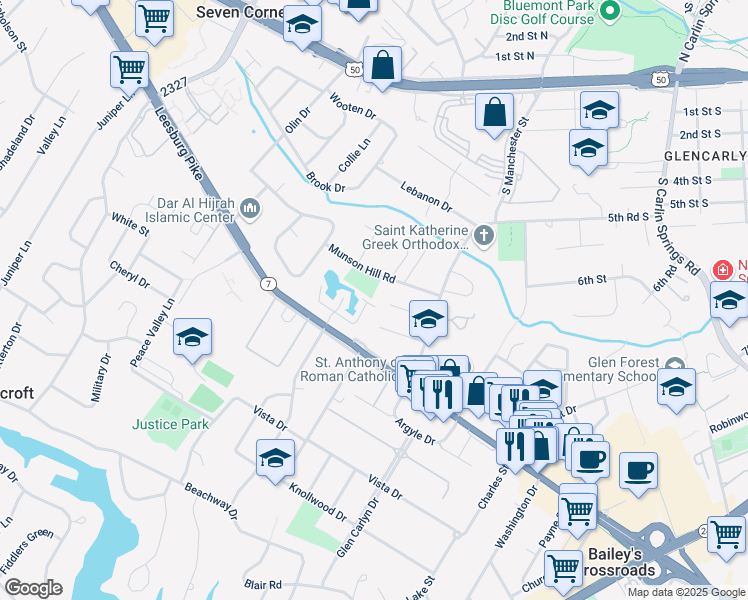Select the shopping bag marker above S Manchester St
748x600 pixels.
[x=494, y=113]
